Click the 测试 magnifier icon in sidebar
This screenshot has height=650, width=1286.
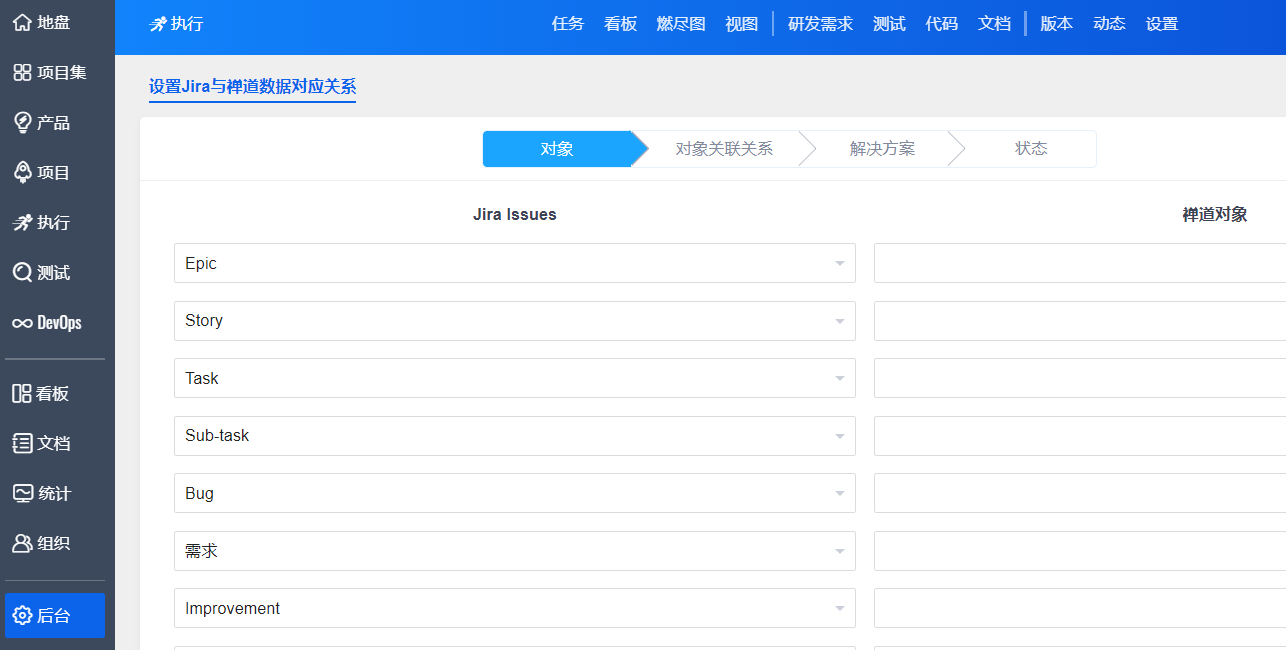(x=22, y=272)
